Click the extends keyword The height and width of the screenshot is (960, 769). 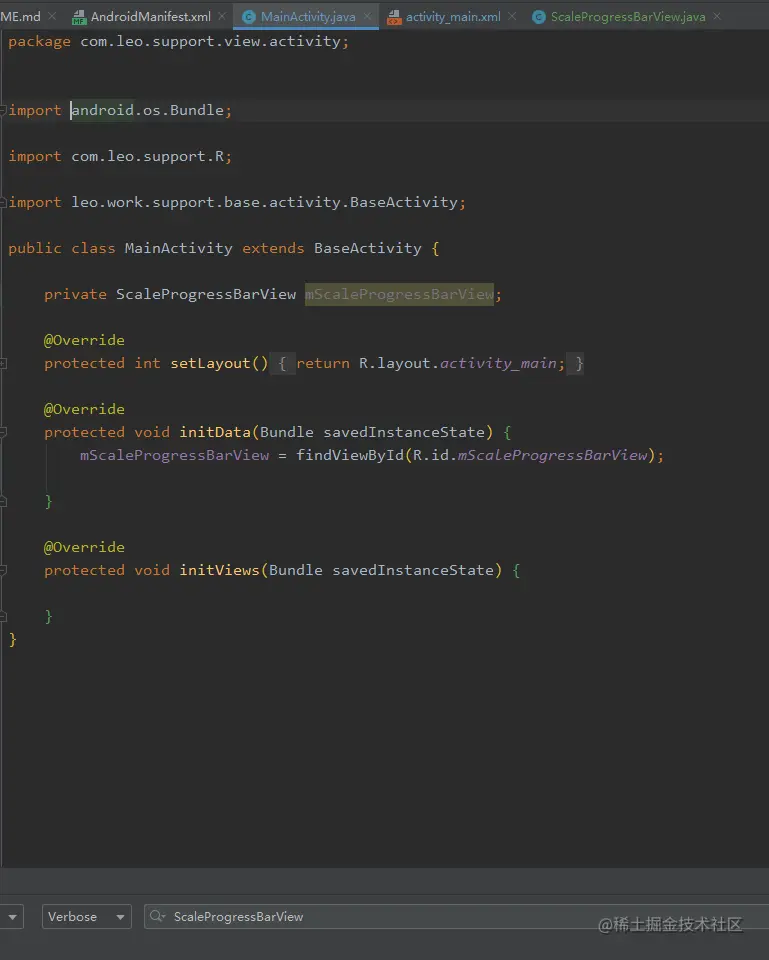pyautogui.click(x=273, y=249)
